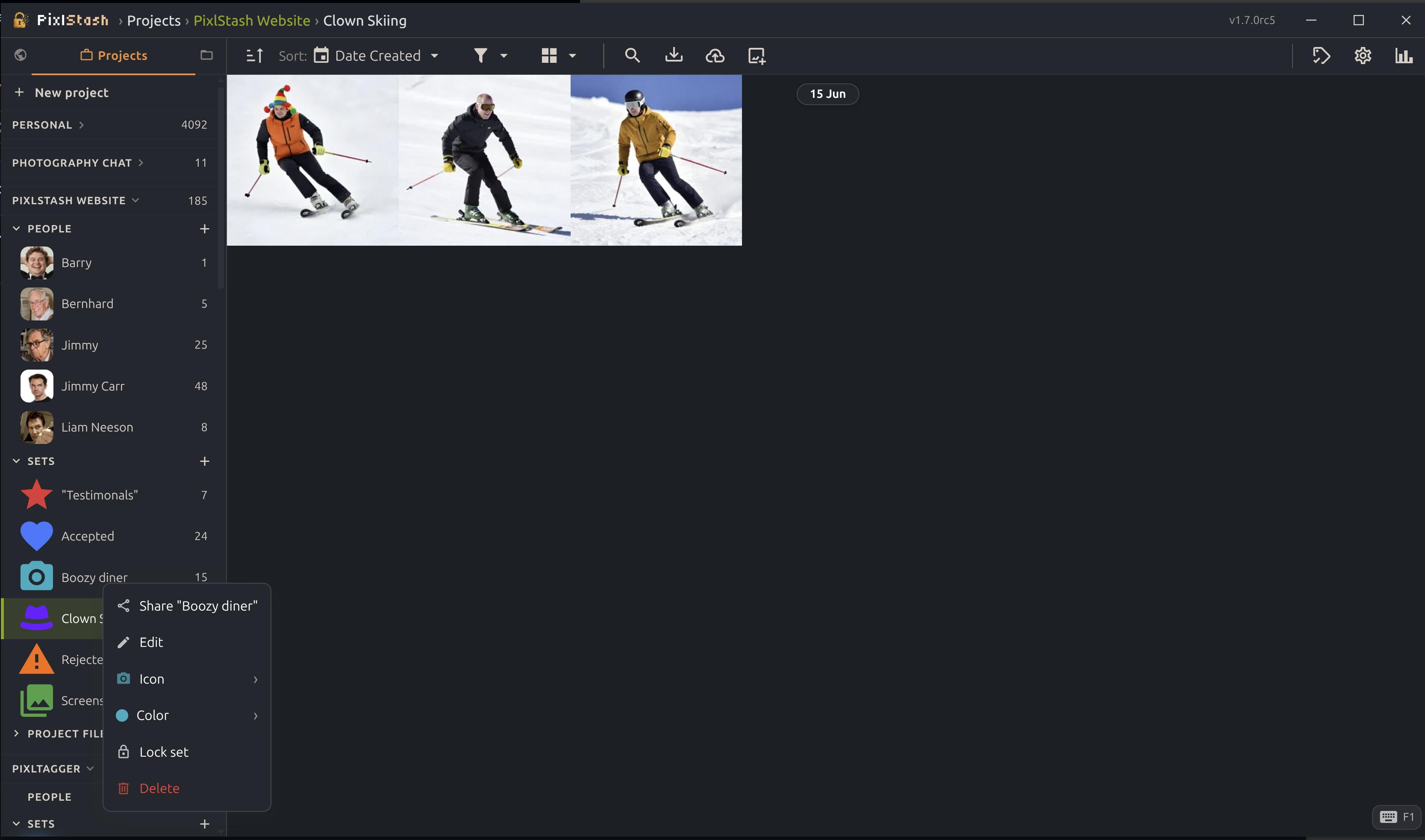Add a set under PixlTagger SETS plus
Viewport: 1425px width, 840px height.
205,824
